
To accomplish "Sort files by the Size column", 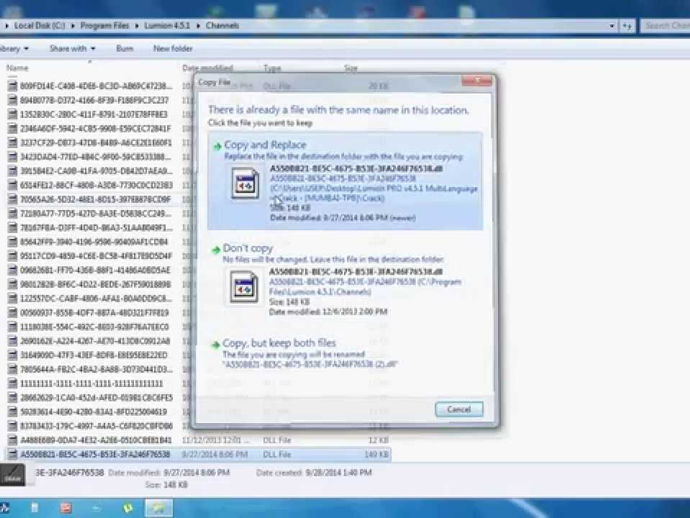I will click(351, 68).
